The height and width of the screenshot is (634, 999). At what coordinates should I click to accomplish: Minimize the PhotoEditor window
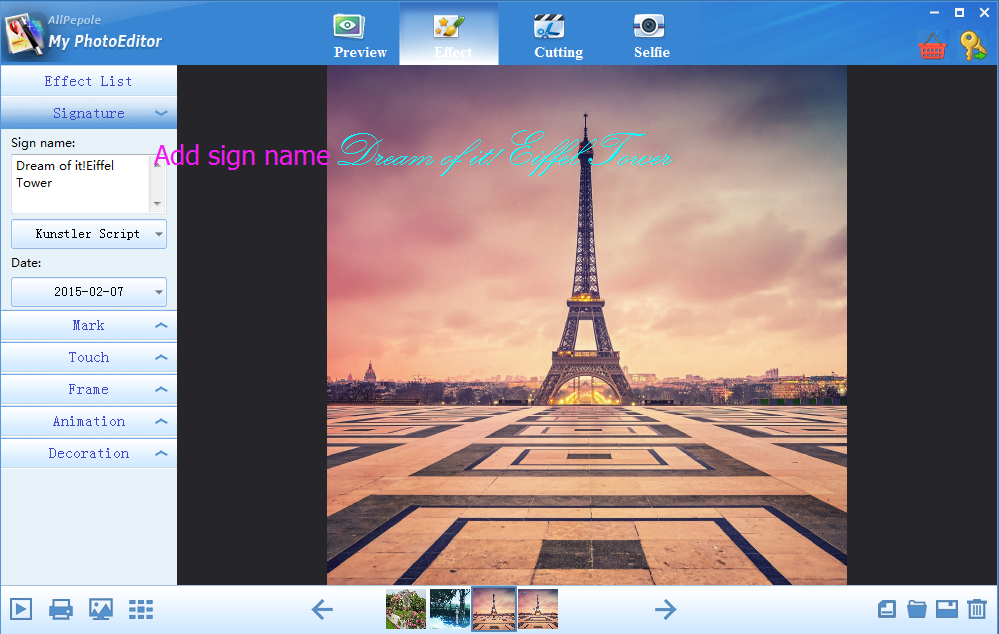pyautogui.click(x=935, y=12)
